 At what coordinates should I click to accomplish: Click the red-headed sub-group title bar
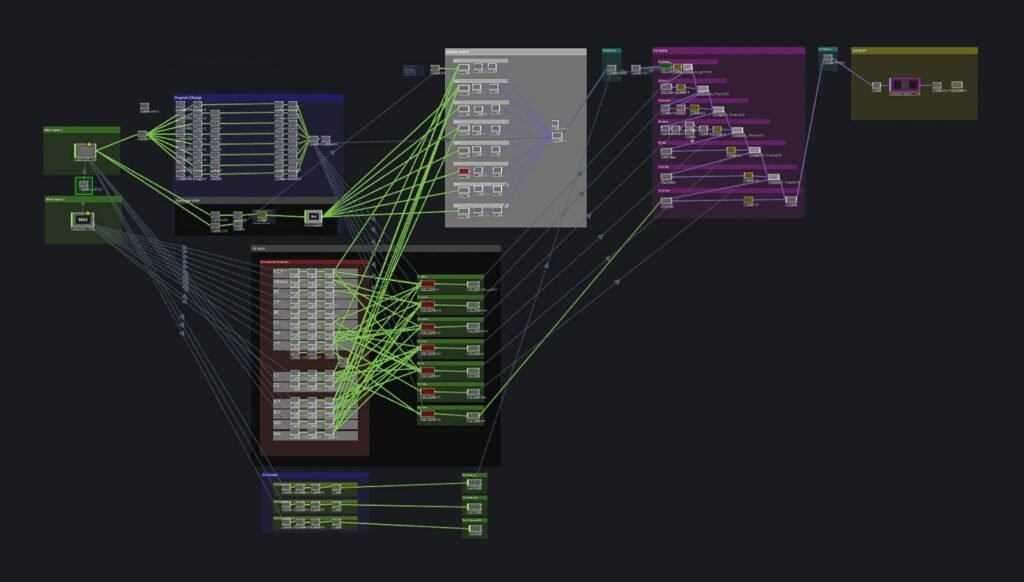coord(314,262)
